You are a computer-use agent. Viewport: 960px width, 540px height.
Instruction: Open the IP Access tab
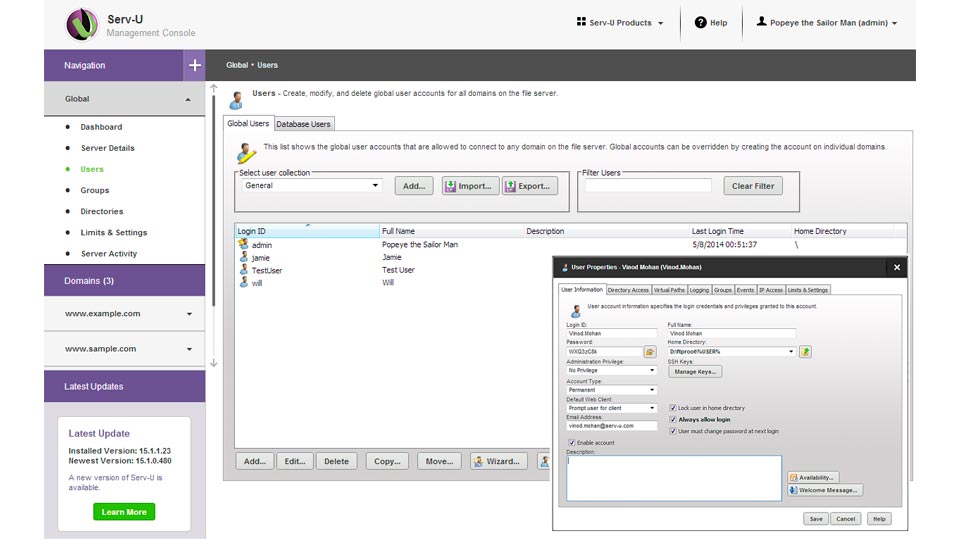771,290
